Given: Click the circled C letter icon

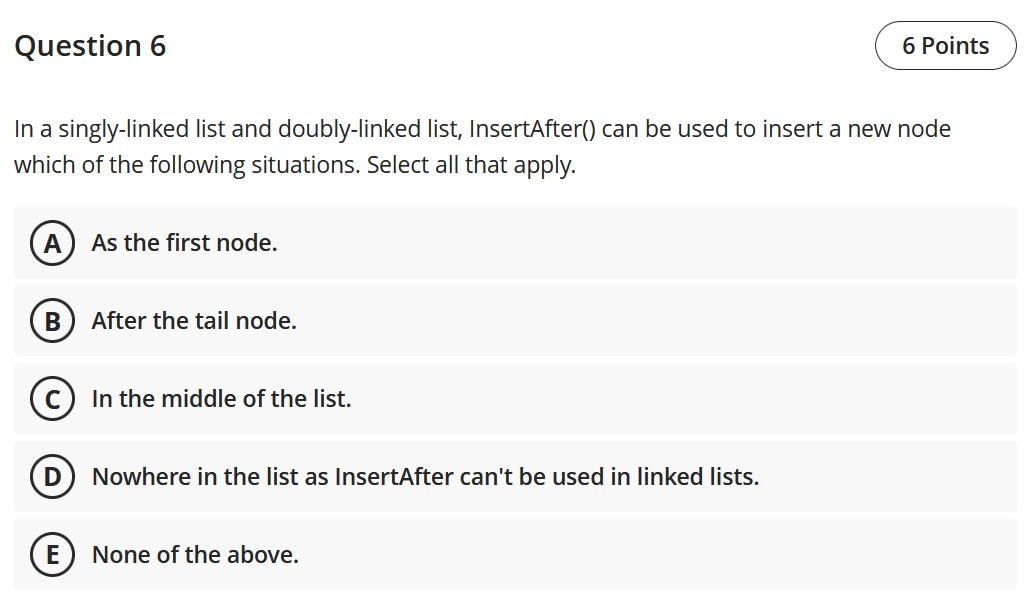Looking at the screenshot, I should pos(52,399).
